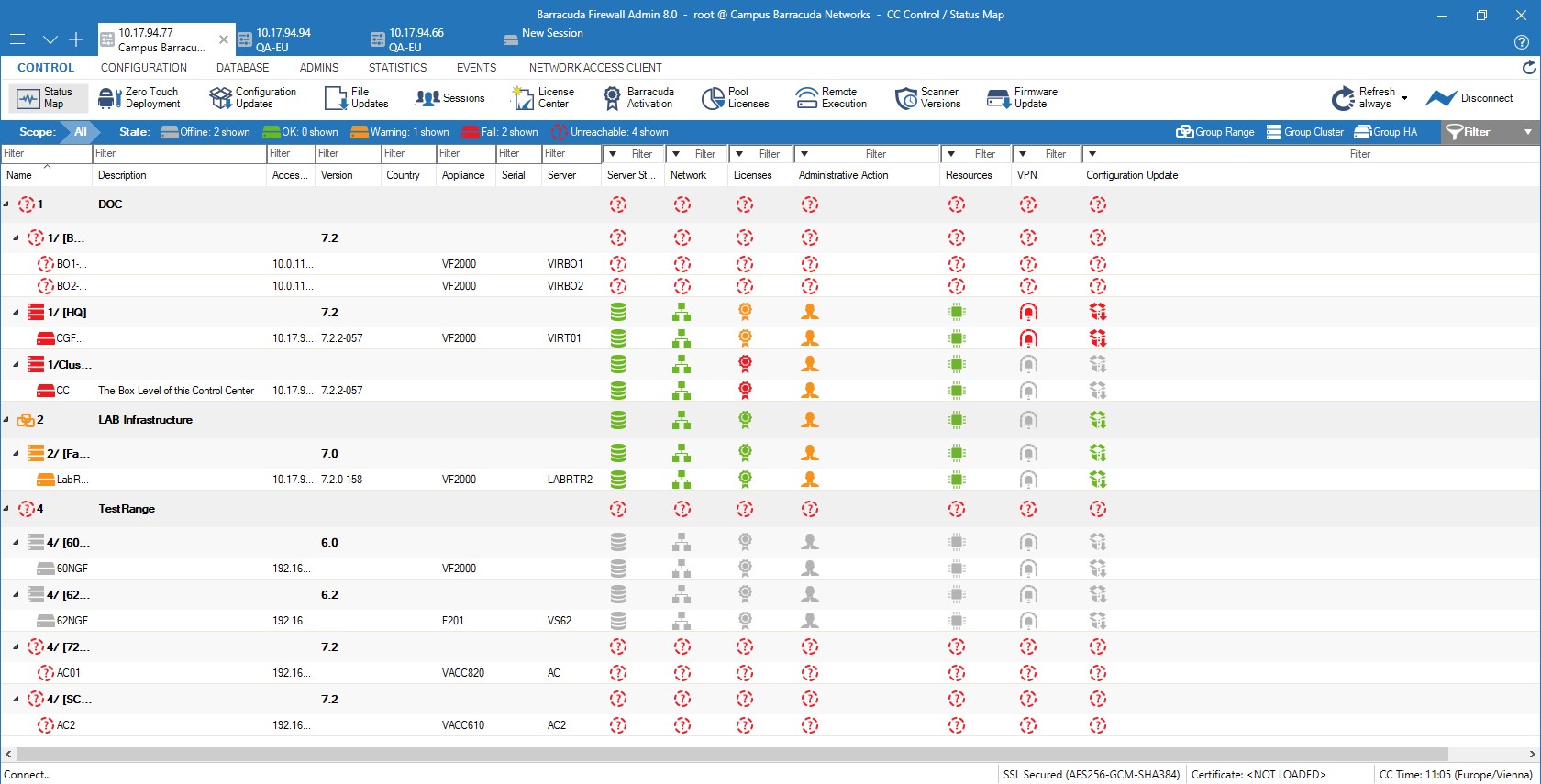The width and height of the screenshot is (1541, 784).
Task: Set the Scope to All
Action: (x=81, y=132)
